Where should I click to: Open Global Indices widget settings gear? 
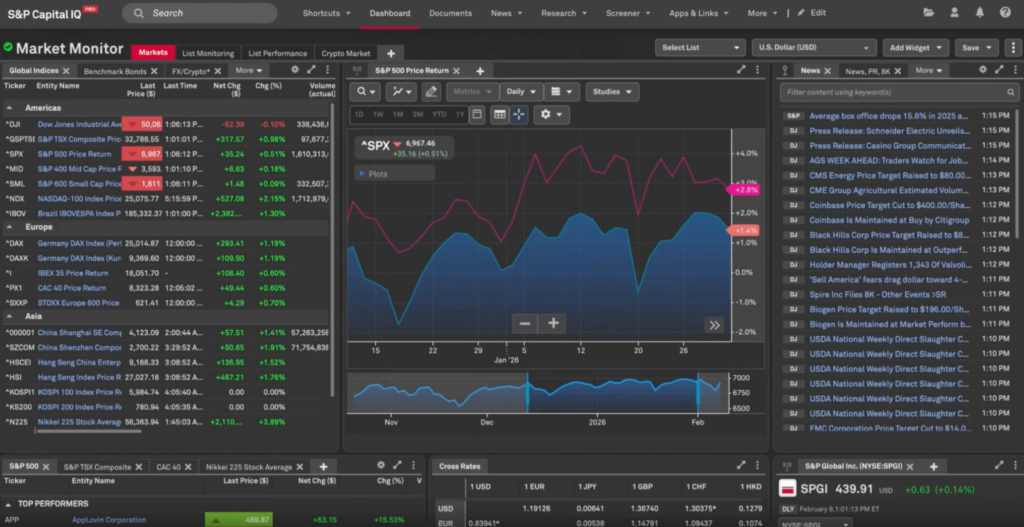point(295,70)
